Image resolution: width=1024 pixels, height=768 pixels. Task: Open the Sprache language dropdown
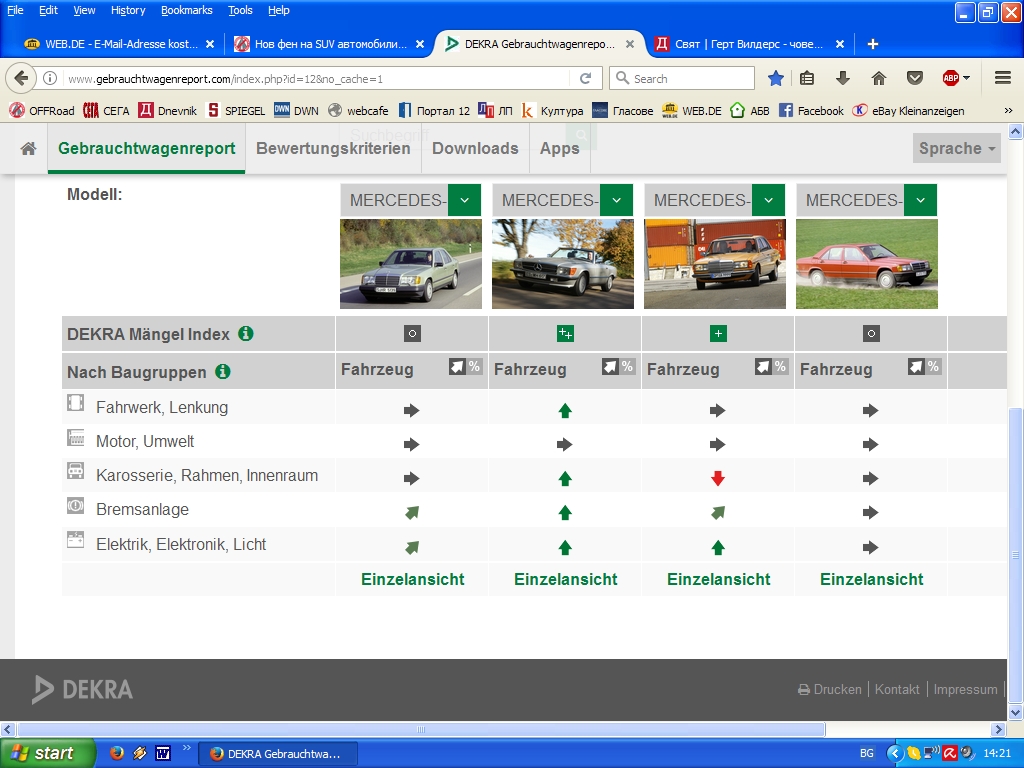[x=957, y=148]
